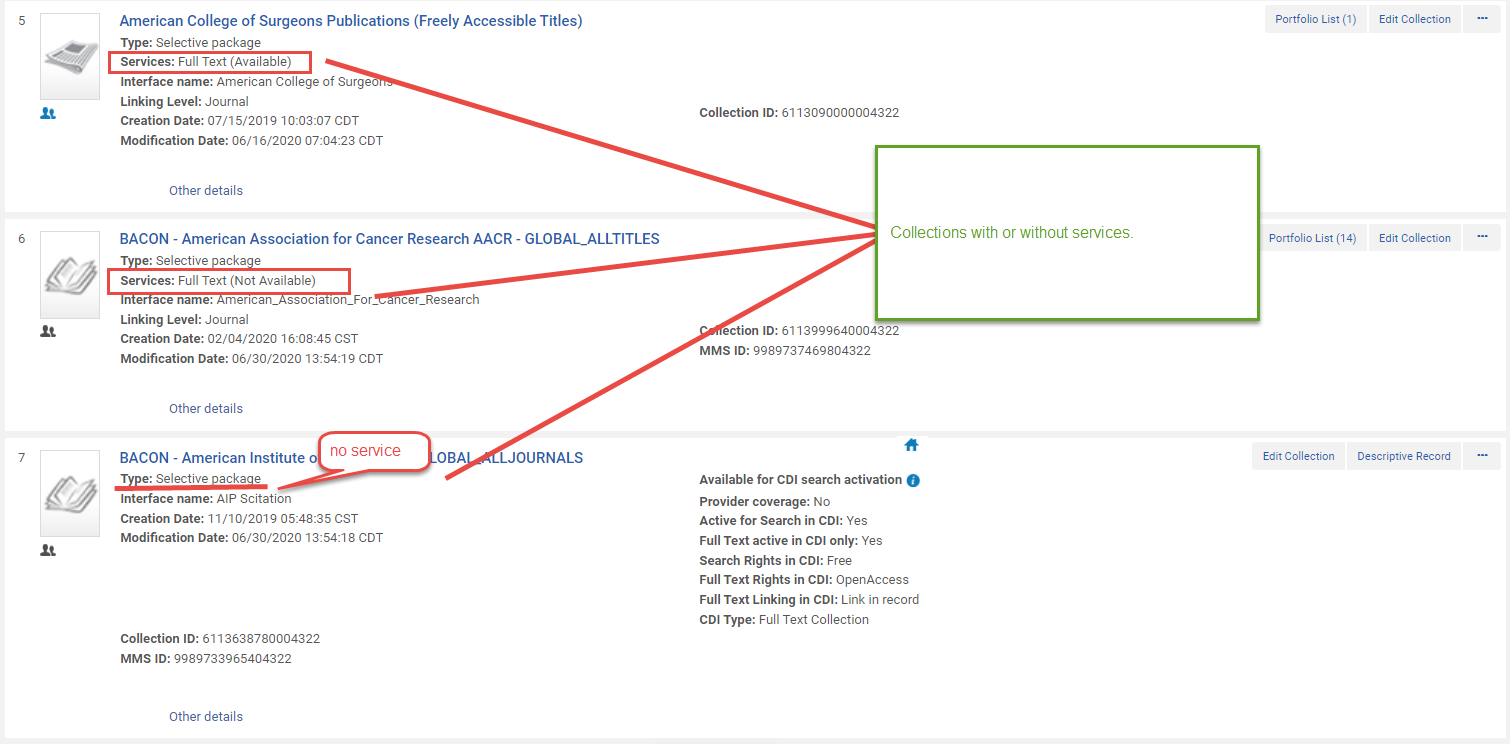Click Available for CDI search activation label
Image resolution: width=1510 pixels, height=744 pixels.
pos(801,480)
